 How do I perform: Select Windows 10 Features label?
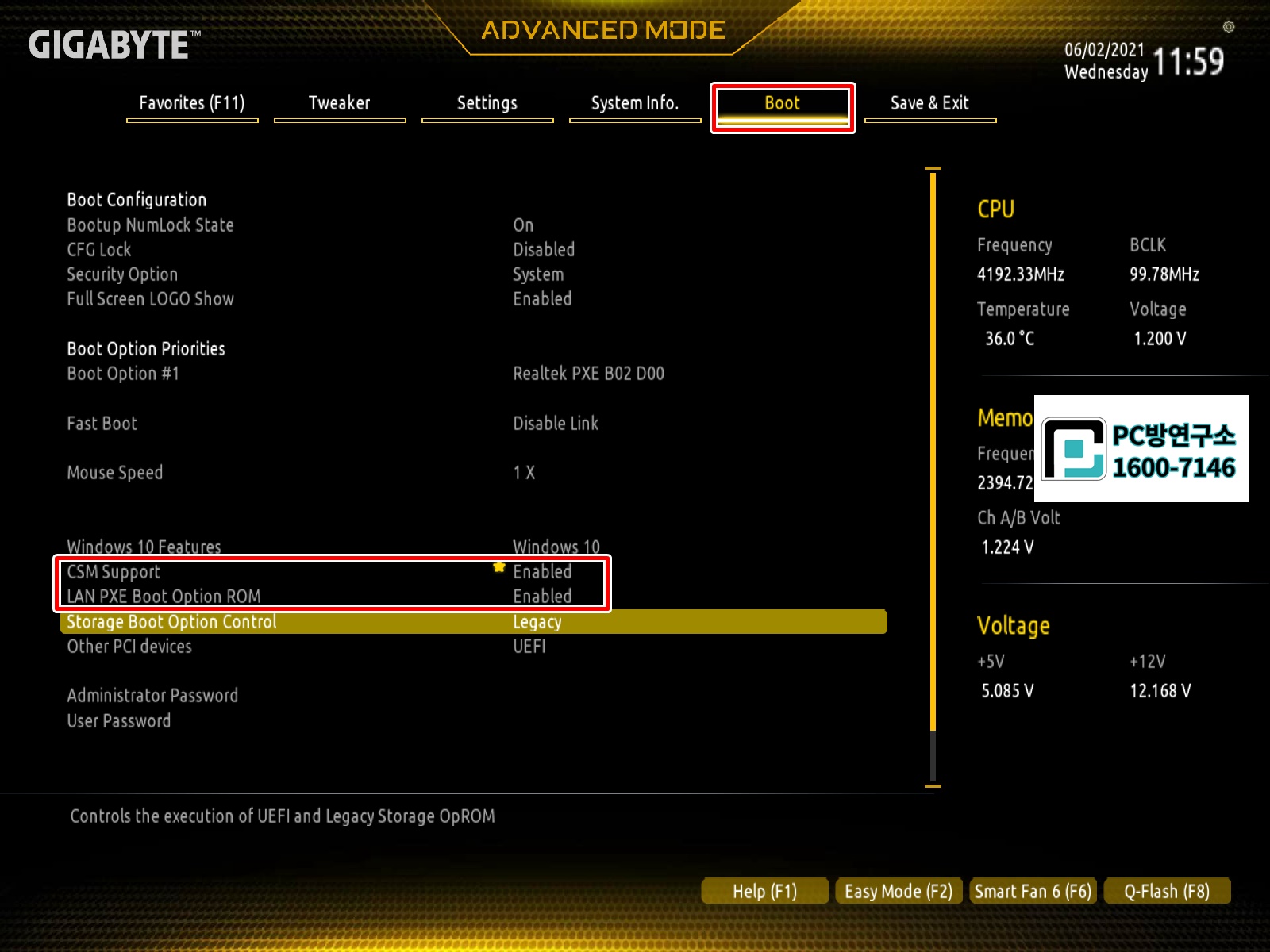pyautogui.click(x=144, y=547)
